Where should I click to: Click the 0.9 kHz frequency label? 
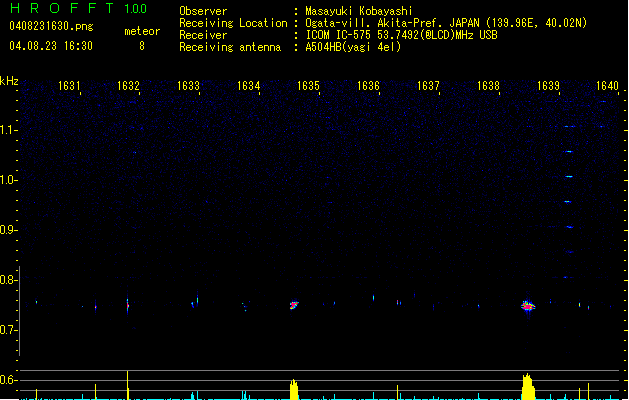(x=8, y=230)
